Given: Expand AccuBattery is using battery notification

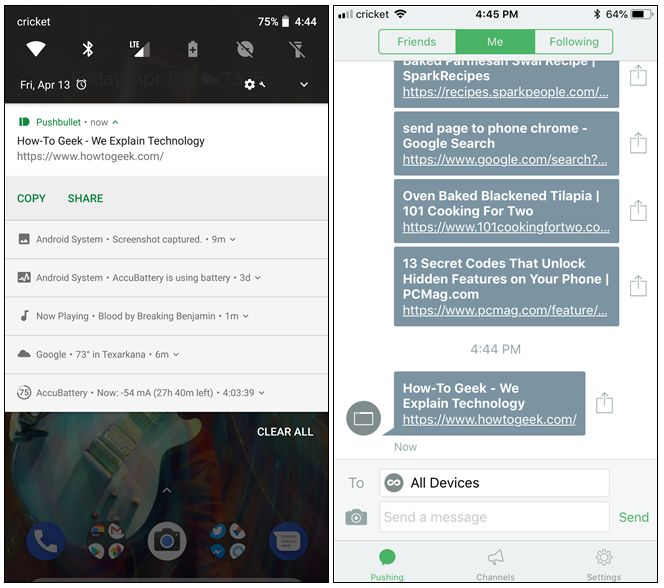Looking at the screenshot, I should coord(258,278).
